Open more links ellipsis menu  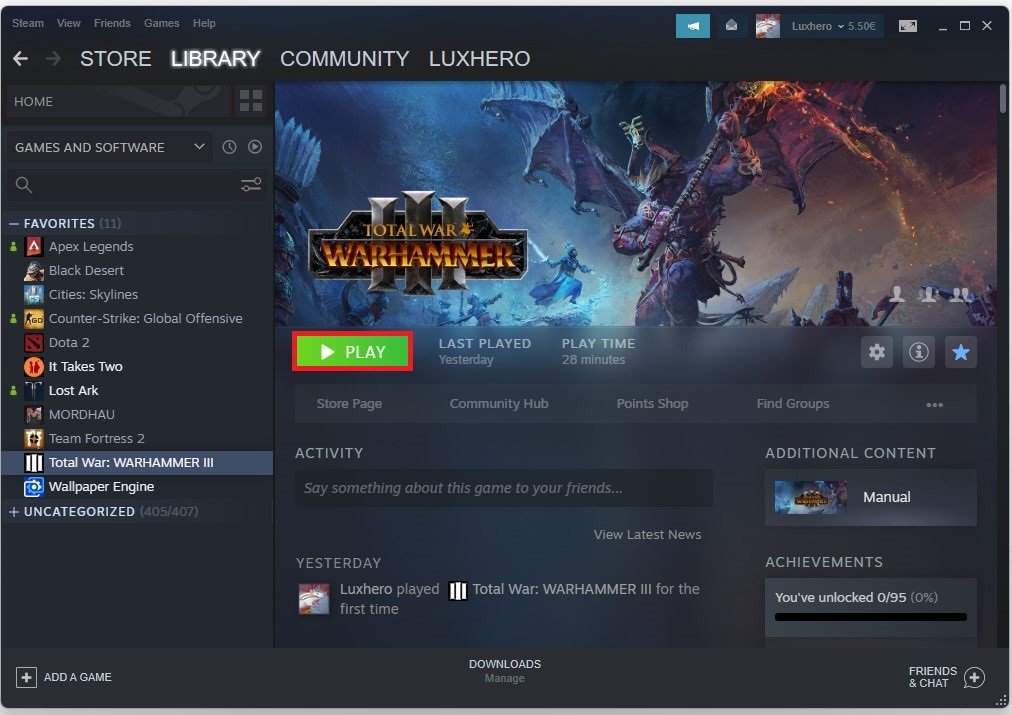(935, 405)
